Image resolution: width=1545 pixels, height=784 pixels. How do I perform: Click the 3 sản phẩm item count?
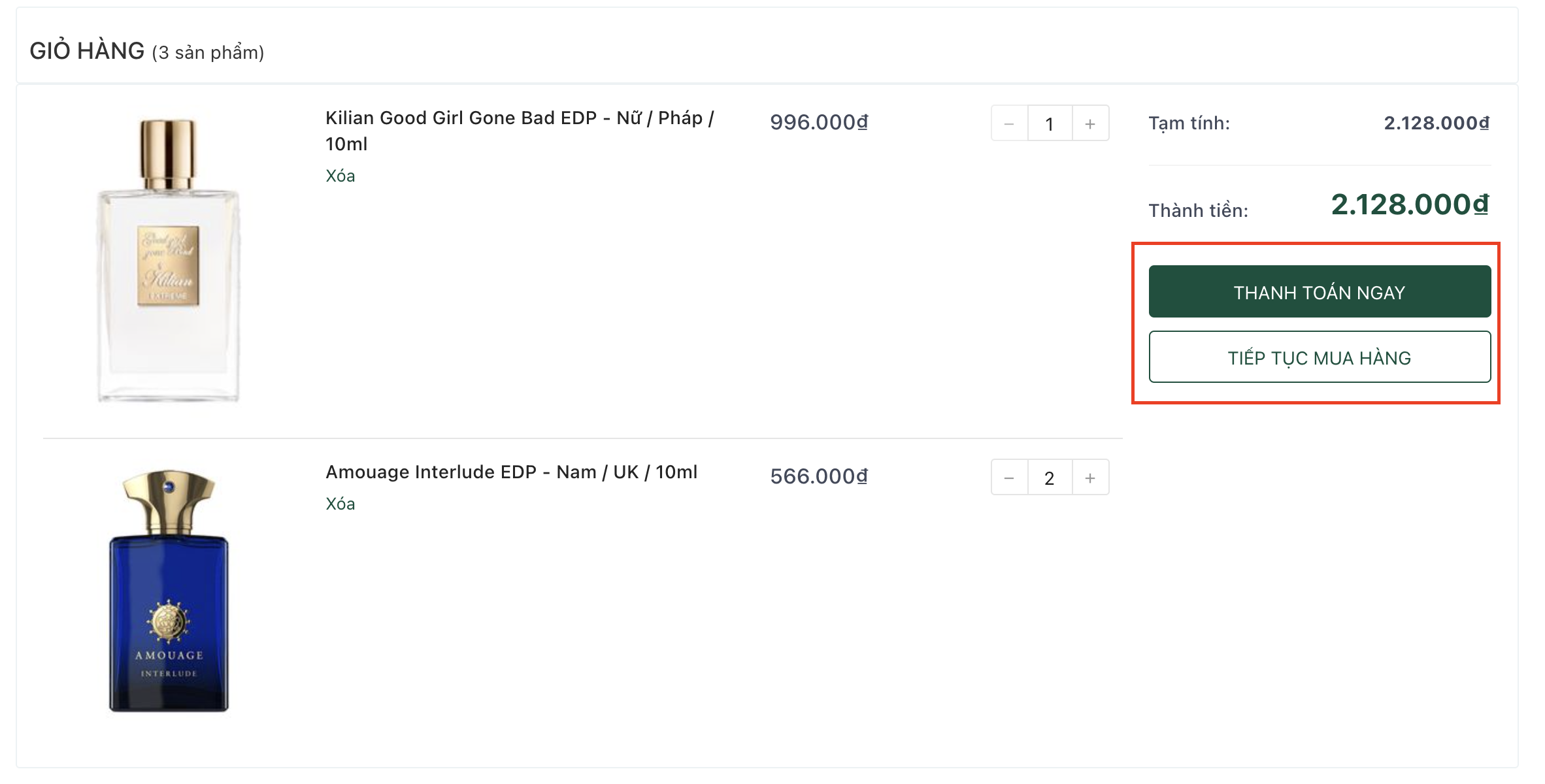pyautogui.click(x=208, y=52)
